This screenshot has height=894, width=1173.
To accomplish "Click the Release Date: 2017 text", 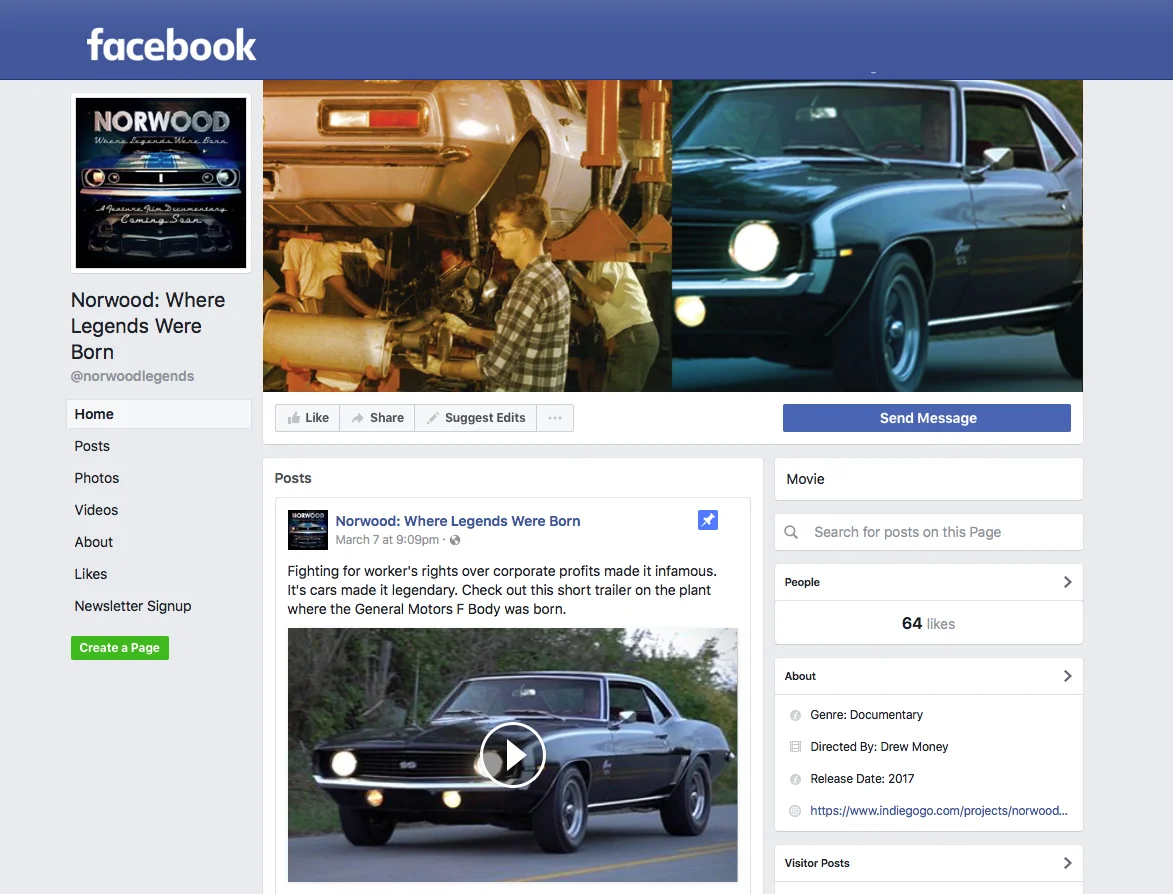I will pyautogui.click(x=862, y=779).
